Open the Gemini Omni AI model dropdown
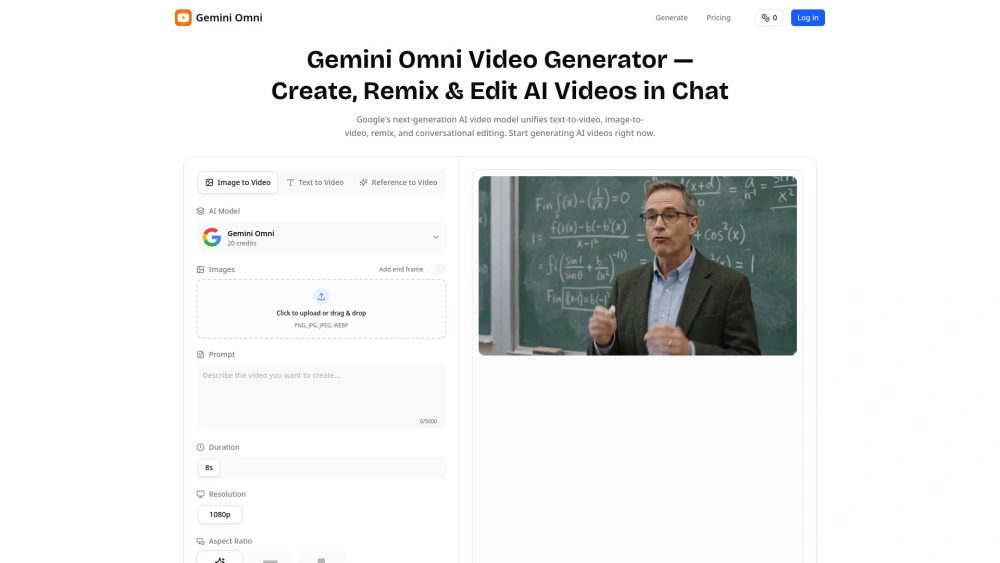1000x563 pixels. [321, 237]
